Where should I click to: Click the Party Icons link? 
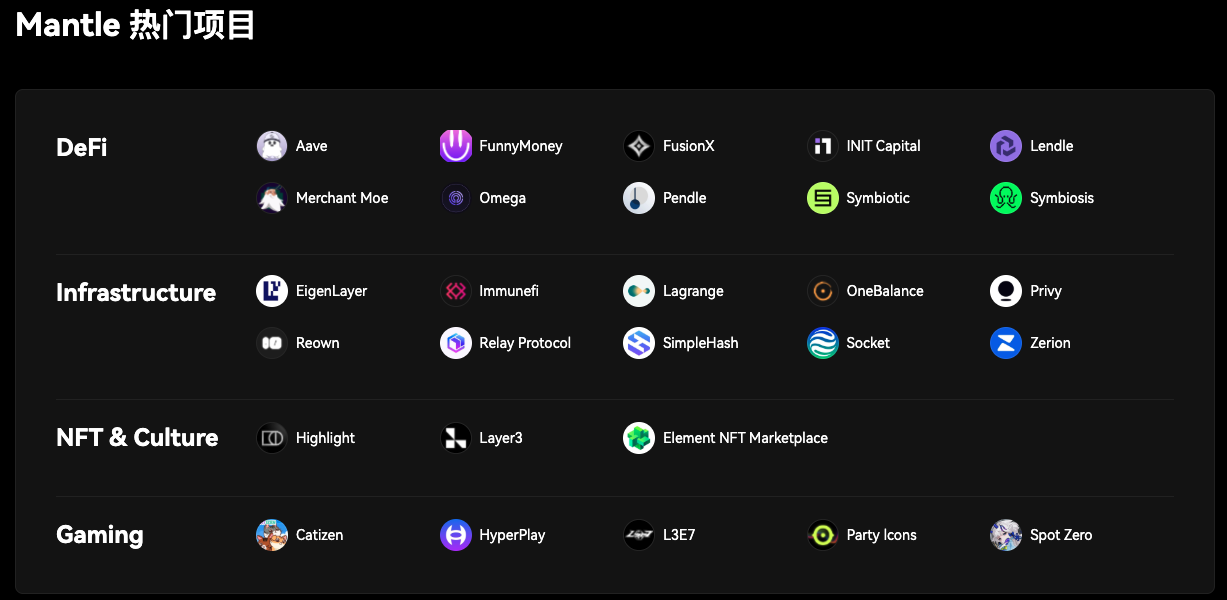(x=881, y=535)
